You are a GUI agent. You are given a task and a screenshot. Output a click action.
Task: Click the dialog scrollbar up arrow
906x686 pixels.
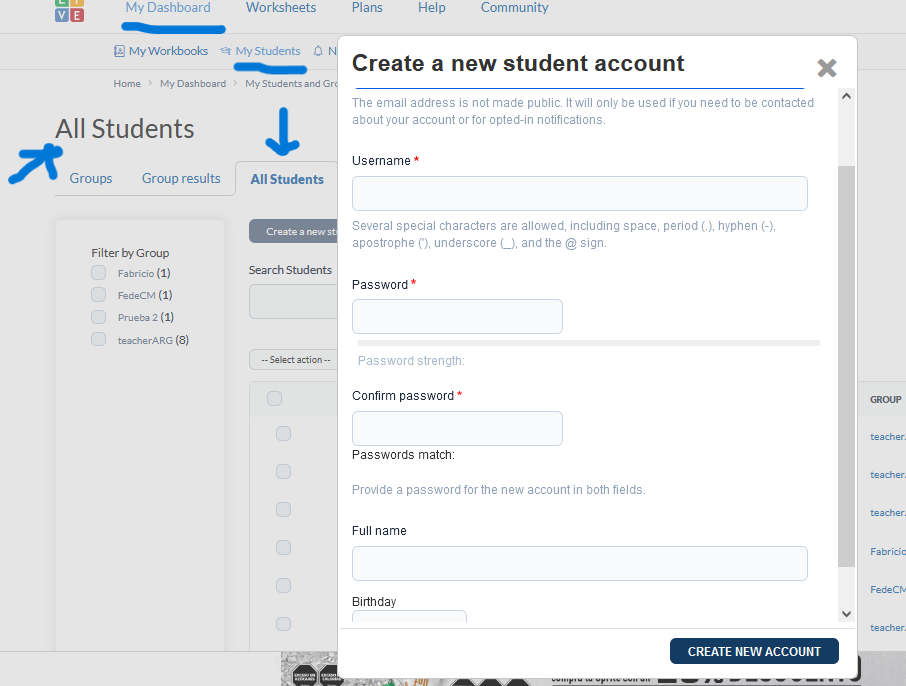(846, 97)
